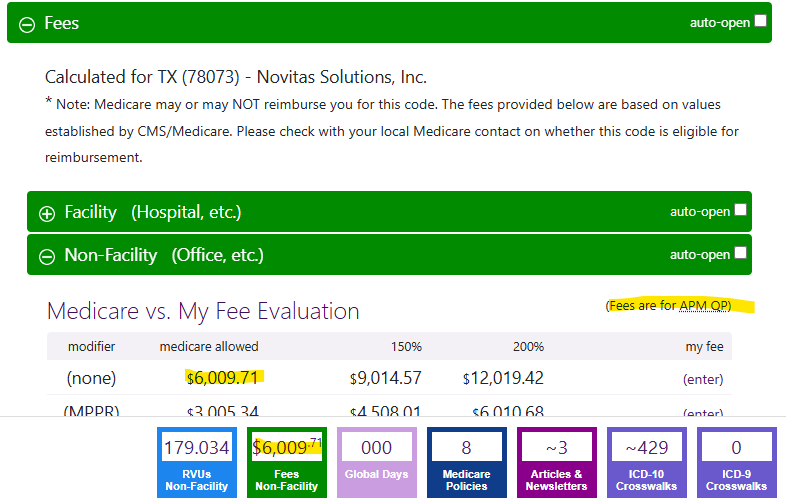Open the RVUs Non-Facility tile

(x=196, y=461)
